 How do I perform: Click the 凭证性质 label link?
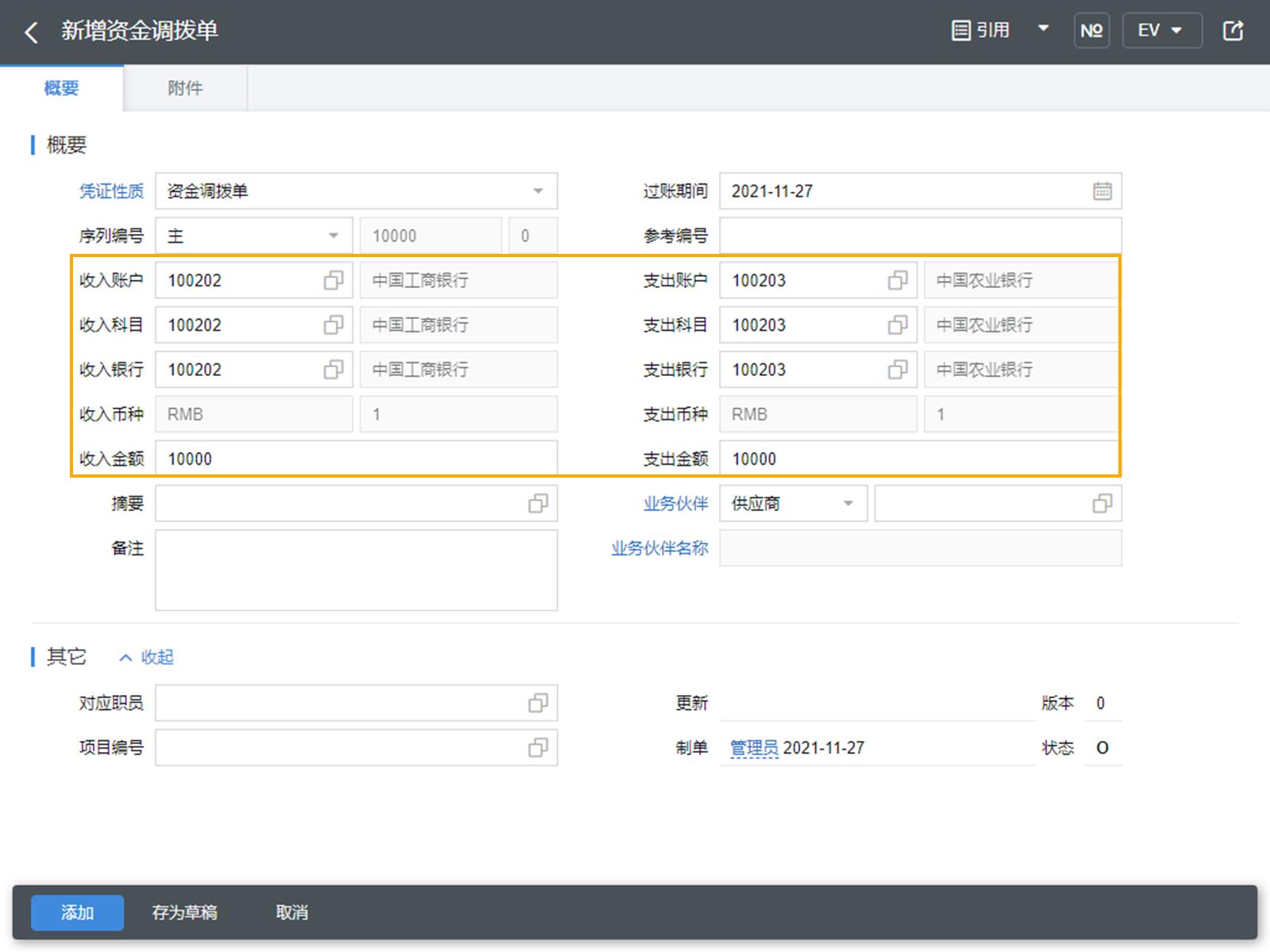[111, 191]
